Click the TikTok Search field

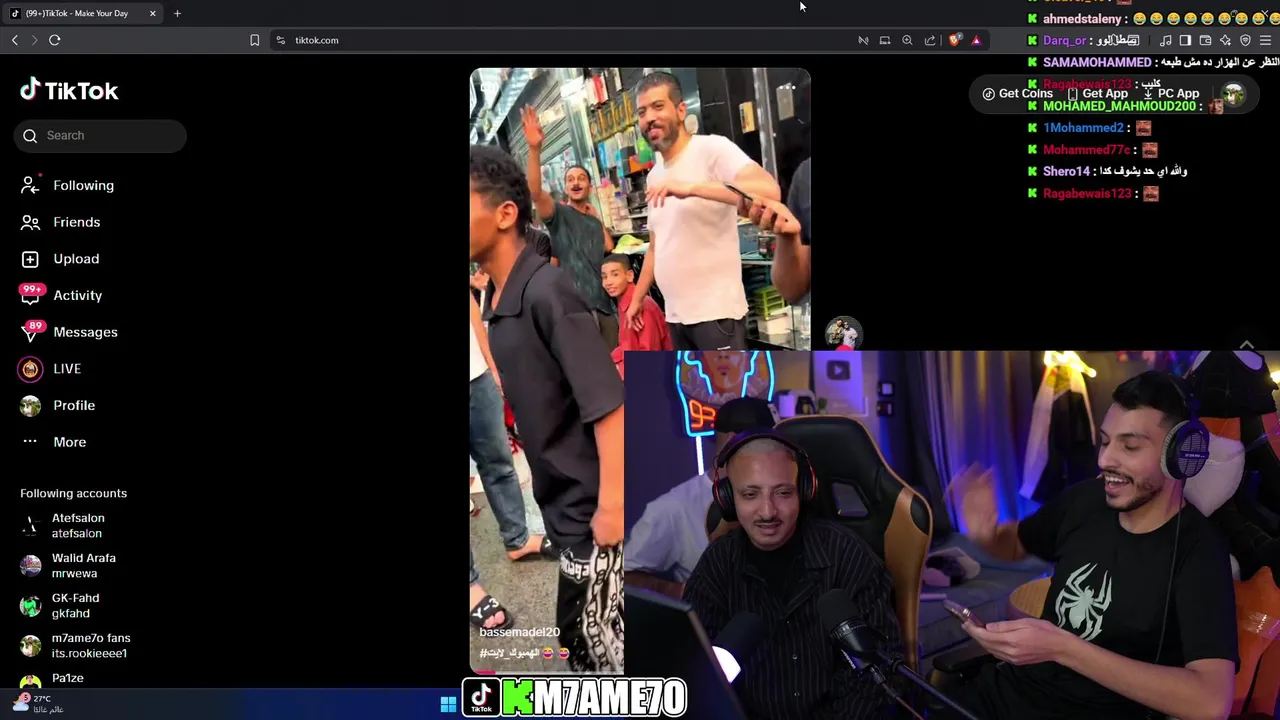(x=100, y=135)
